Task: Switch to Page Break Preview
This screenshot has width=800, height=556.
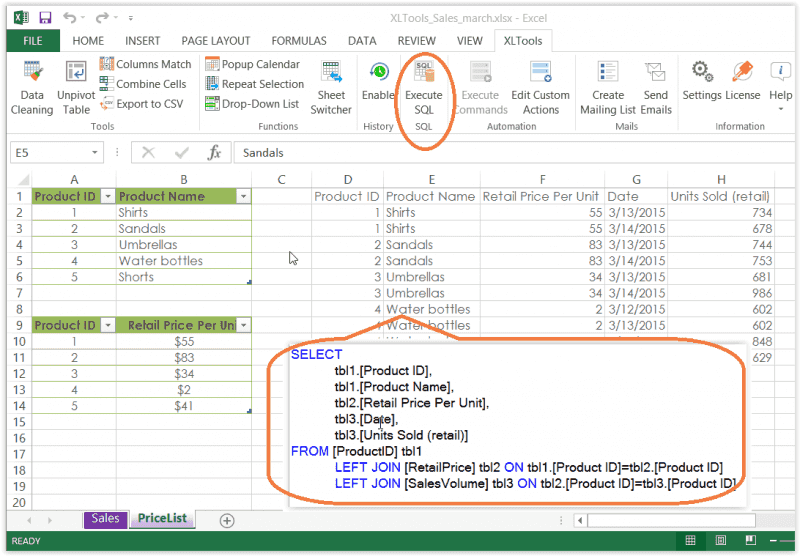Action: [x=751, y=540]
